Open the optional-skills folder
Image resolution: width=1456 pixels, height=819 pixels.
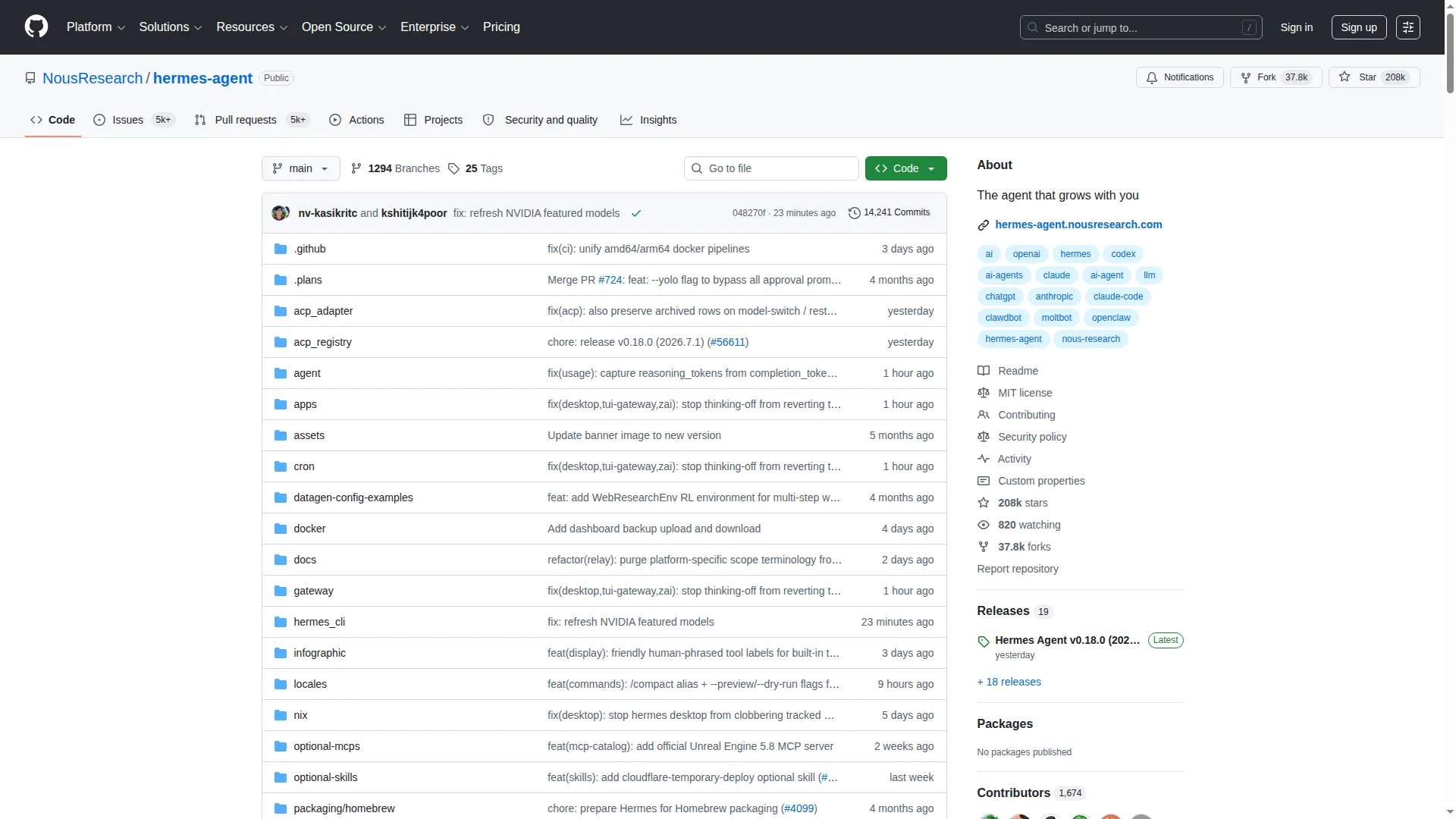click(x=325, y=777)
